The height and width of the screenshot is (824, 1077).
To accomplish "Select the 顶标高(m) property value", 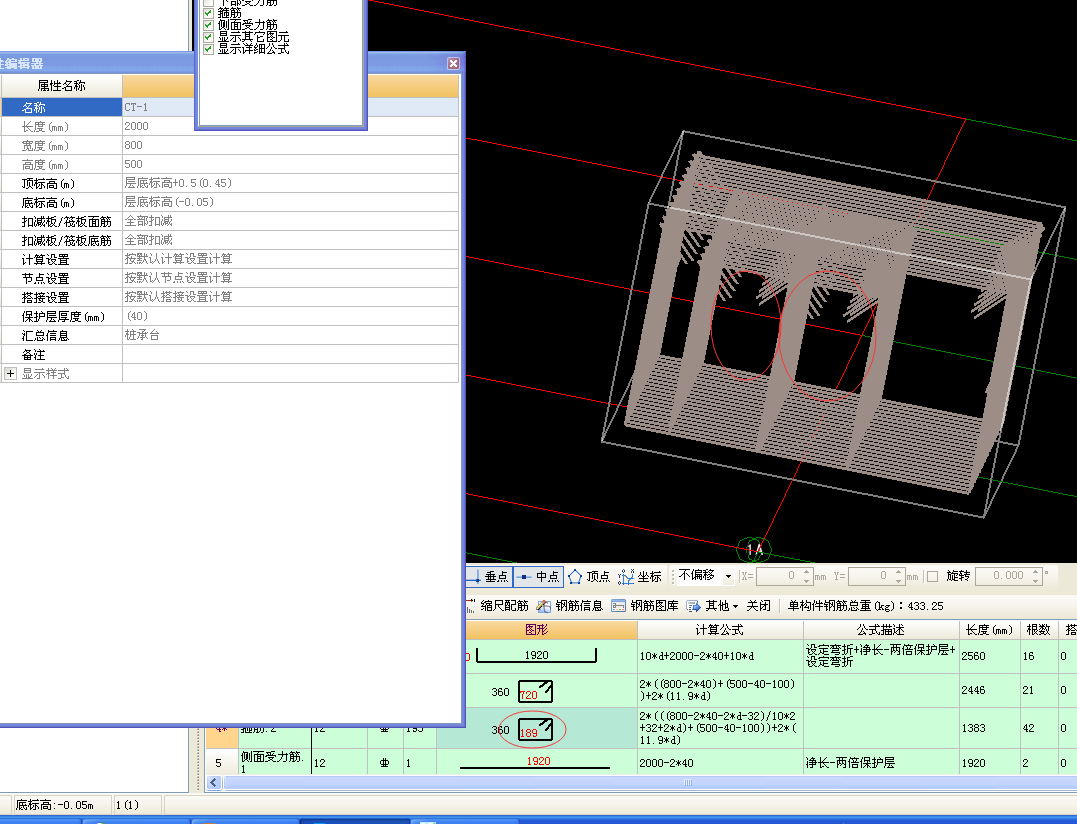I will pos(291,183).
